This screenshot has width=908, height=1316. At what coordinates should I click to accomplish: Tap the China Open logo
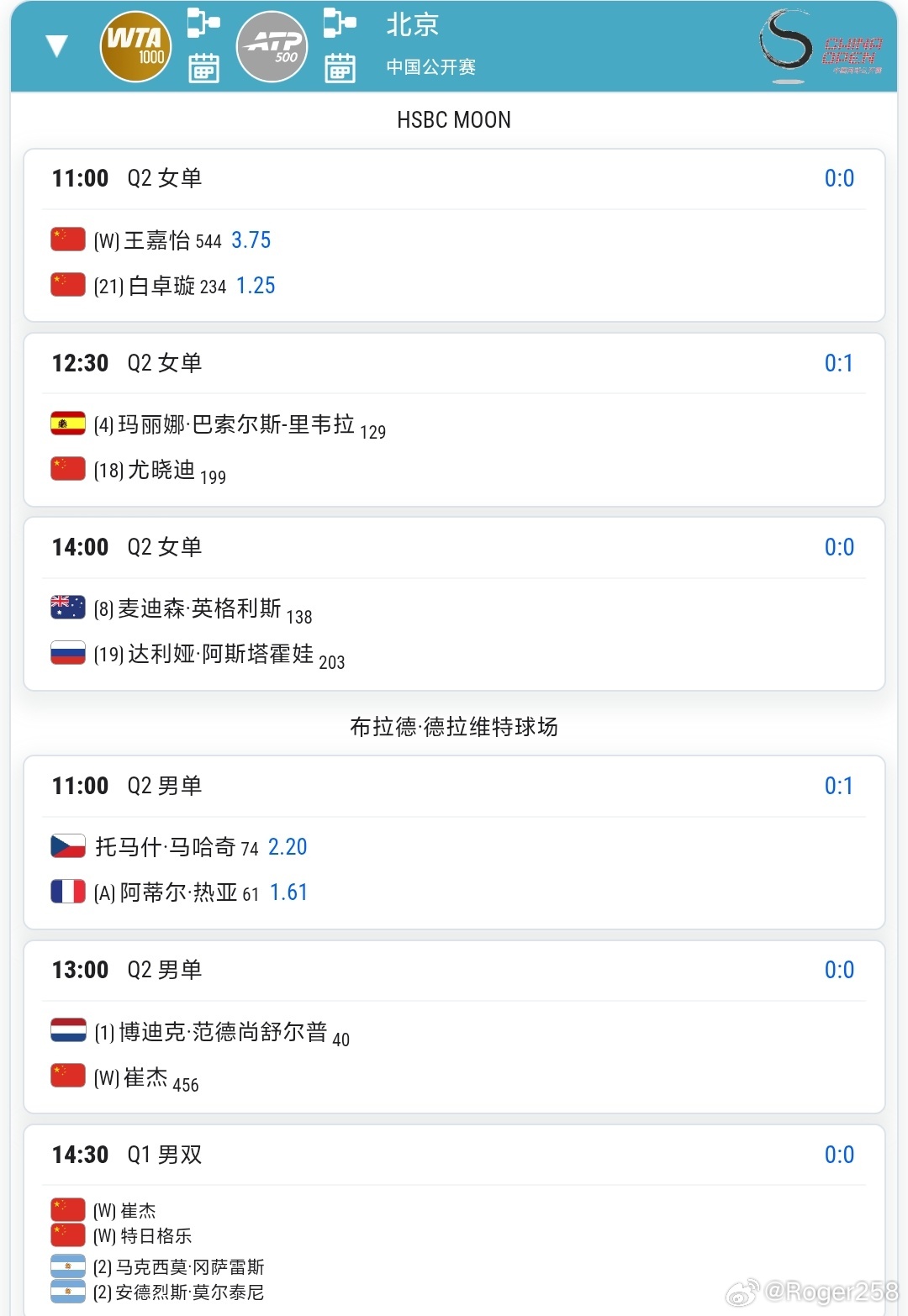[821, 46]
